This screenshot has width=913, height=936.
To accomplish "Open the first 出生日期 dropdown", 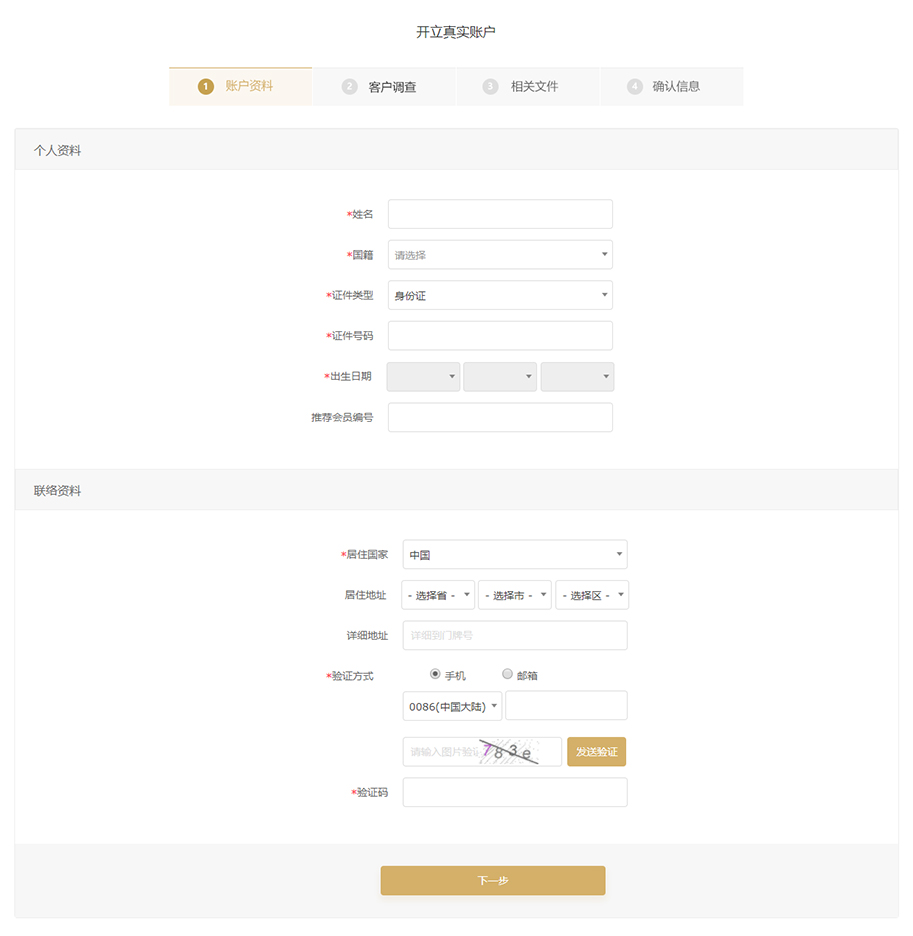I will coord(423,377).
